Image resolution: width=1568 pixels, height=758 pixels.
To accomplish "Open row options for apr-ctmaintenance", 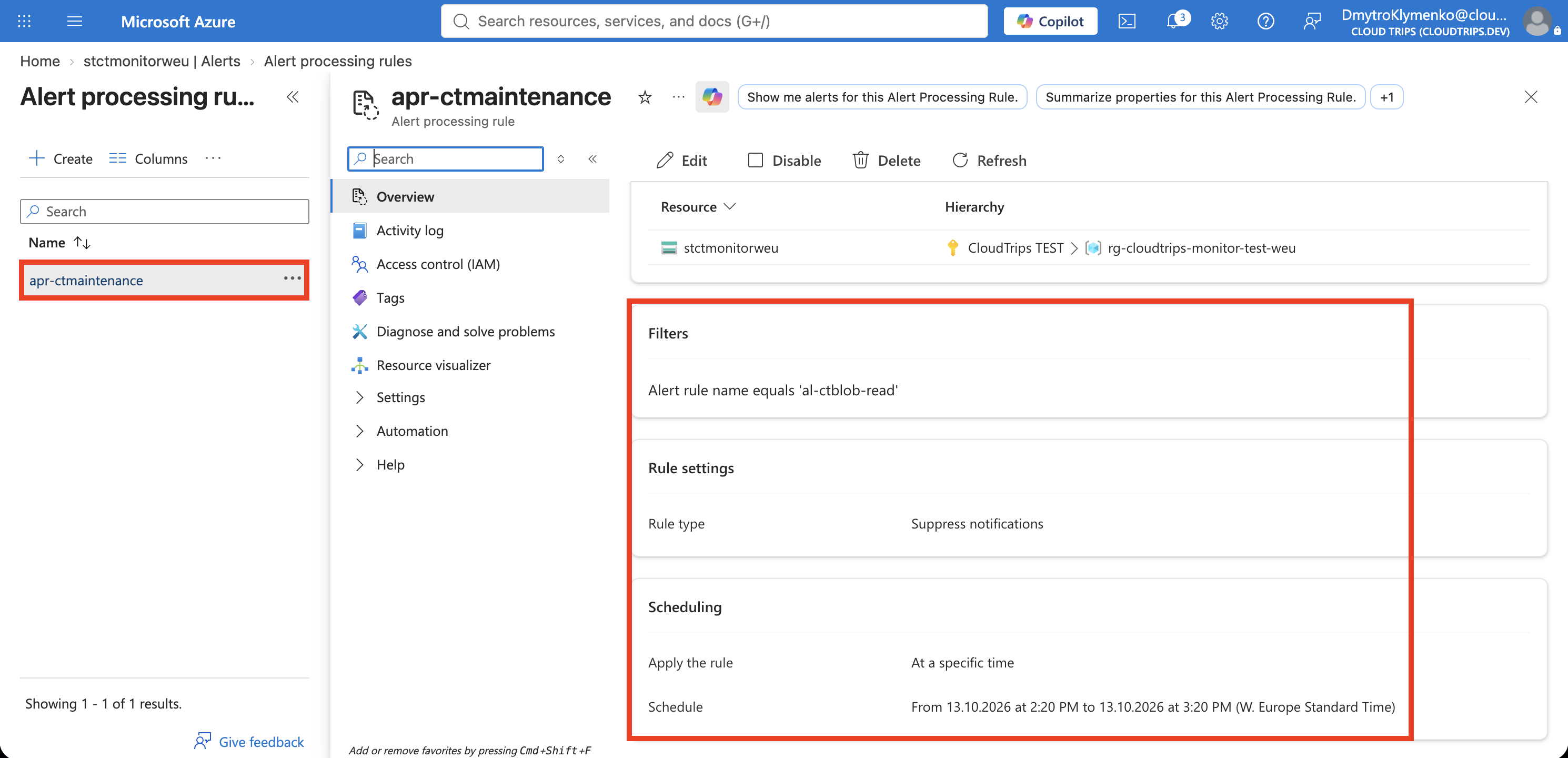I will click(292, 278).
